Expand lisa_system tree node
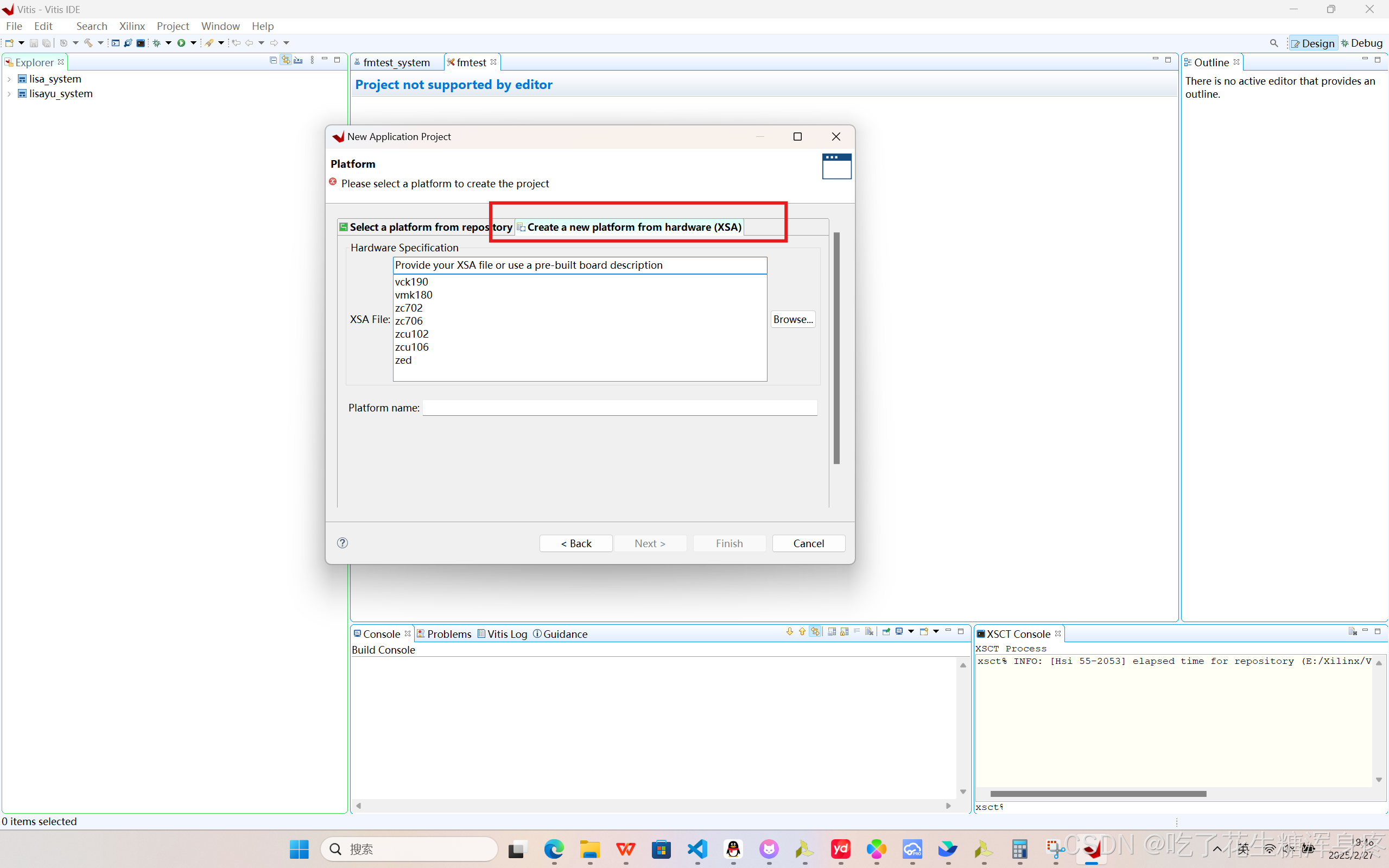 pos(9,79)
